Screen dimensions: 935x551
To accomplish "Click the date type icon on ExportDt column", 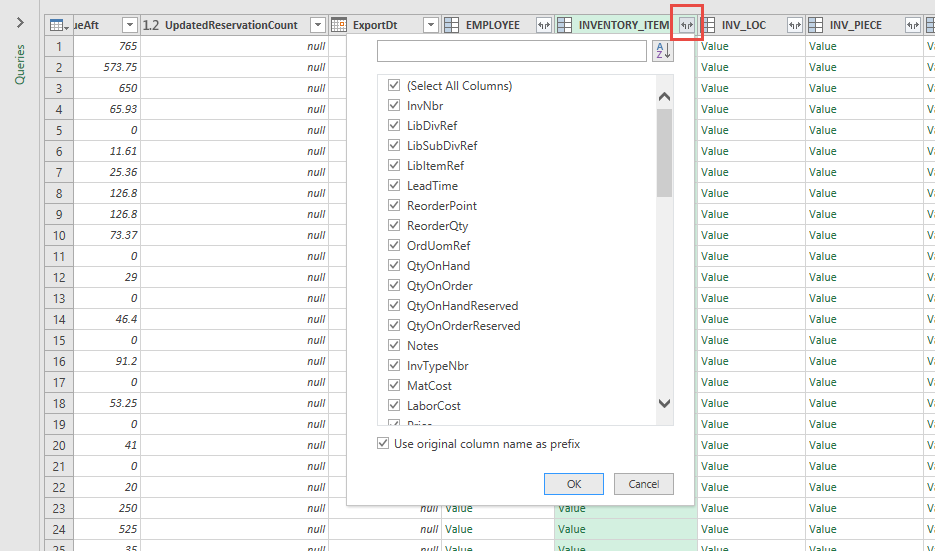I will point(339,25).
